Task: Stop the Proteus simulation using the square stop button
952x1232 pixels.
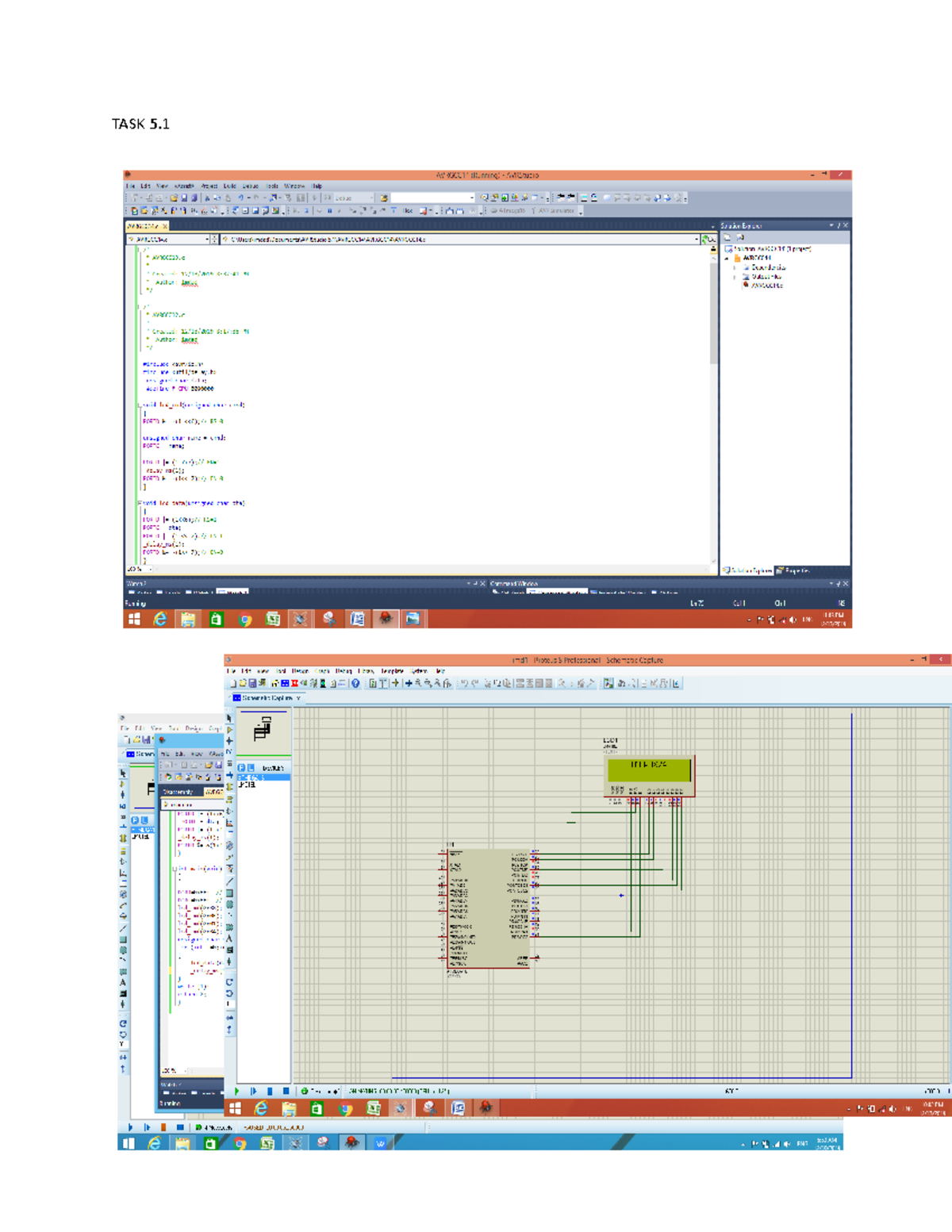Action: (x=286, y=1092)
